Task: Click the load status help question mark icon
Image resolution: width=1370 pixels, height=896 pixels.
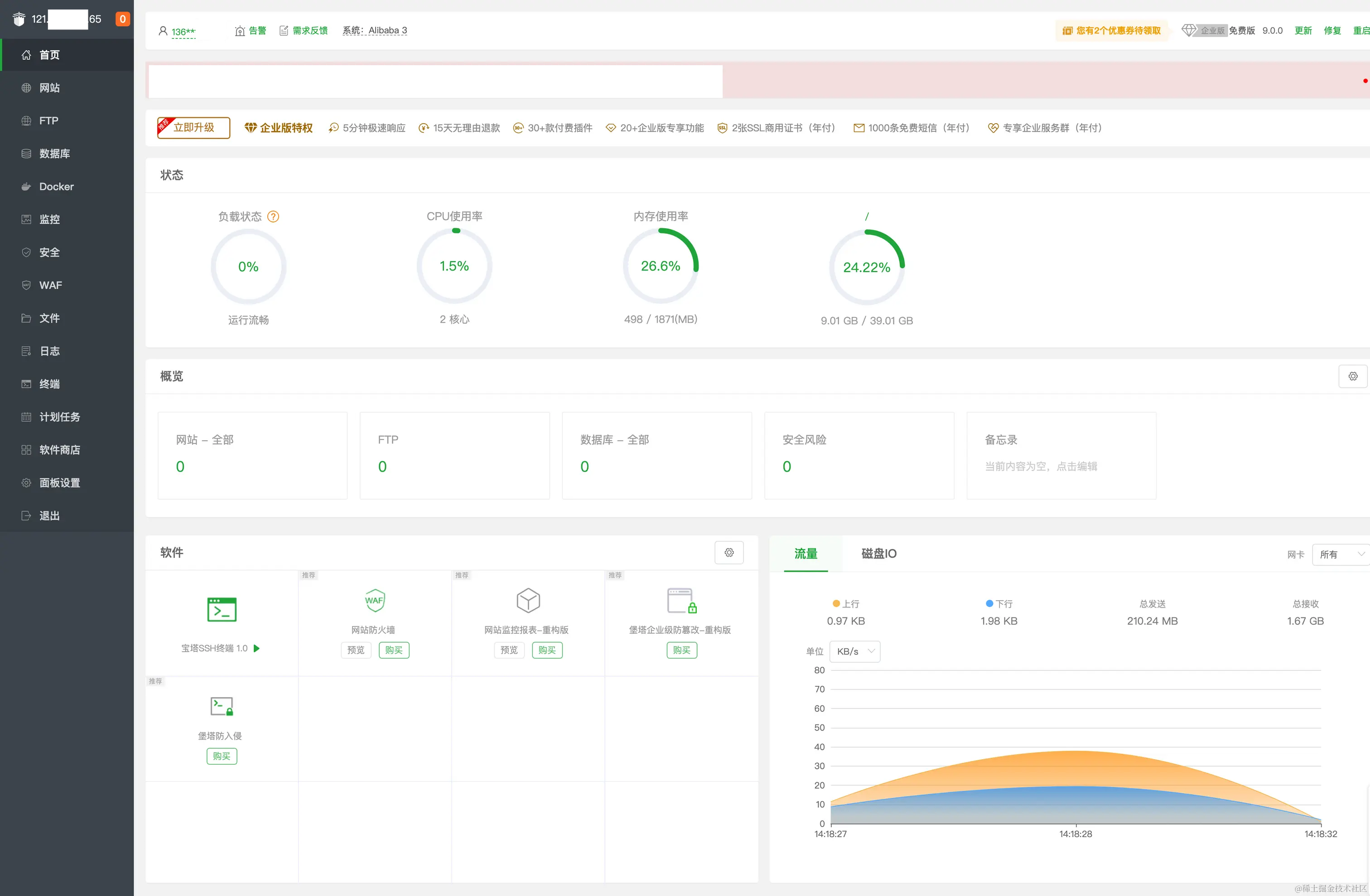Action: click(274, 217)
